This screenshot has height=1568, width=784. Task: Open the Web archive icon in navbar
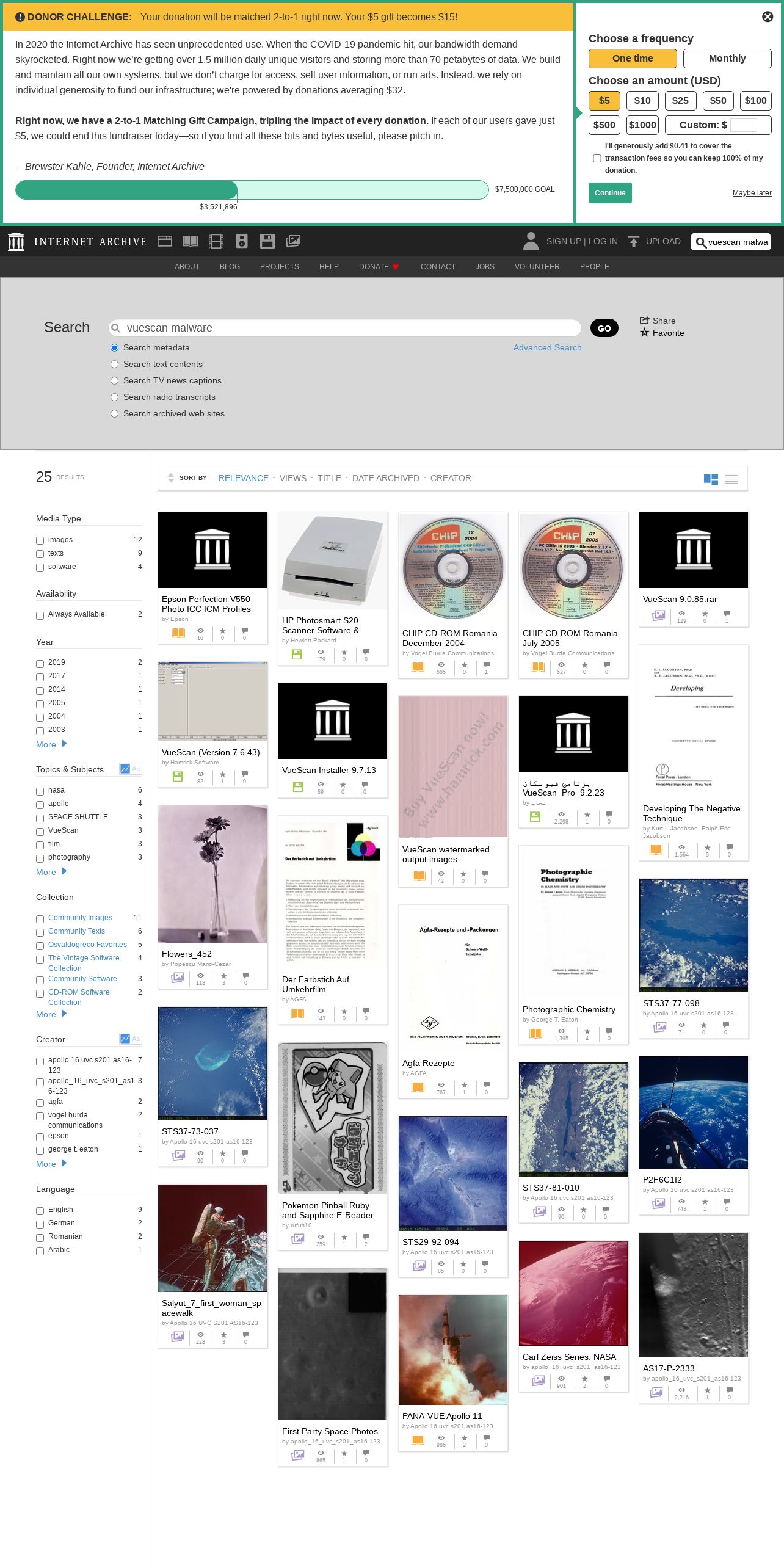pyautogui.click(x=165, y=241)
